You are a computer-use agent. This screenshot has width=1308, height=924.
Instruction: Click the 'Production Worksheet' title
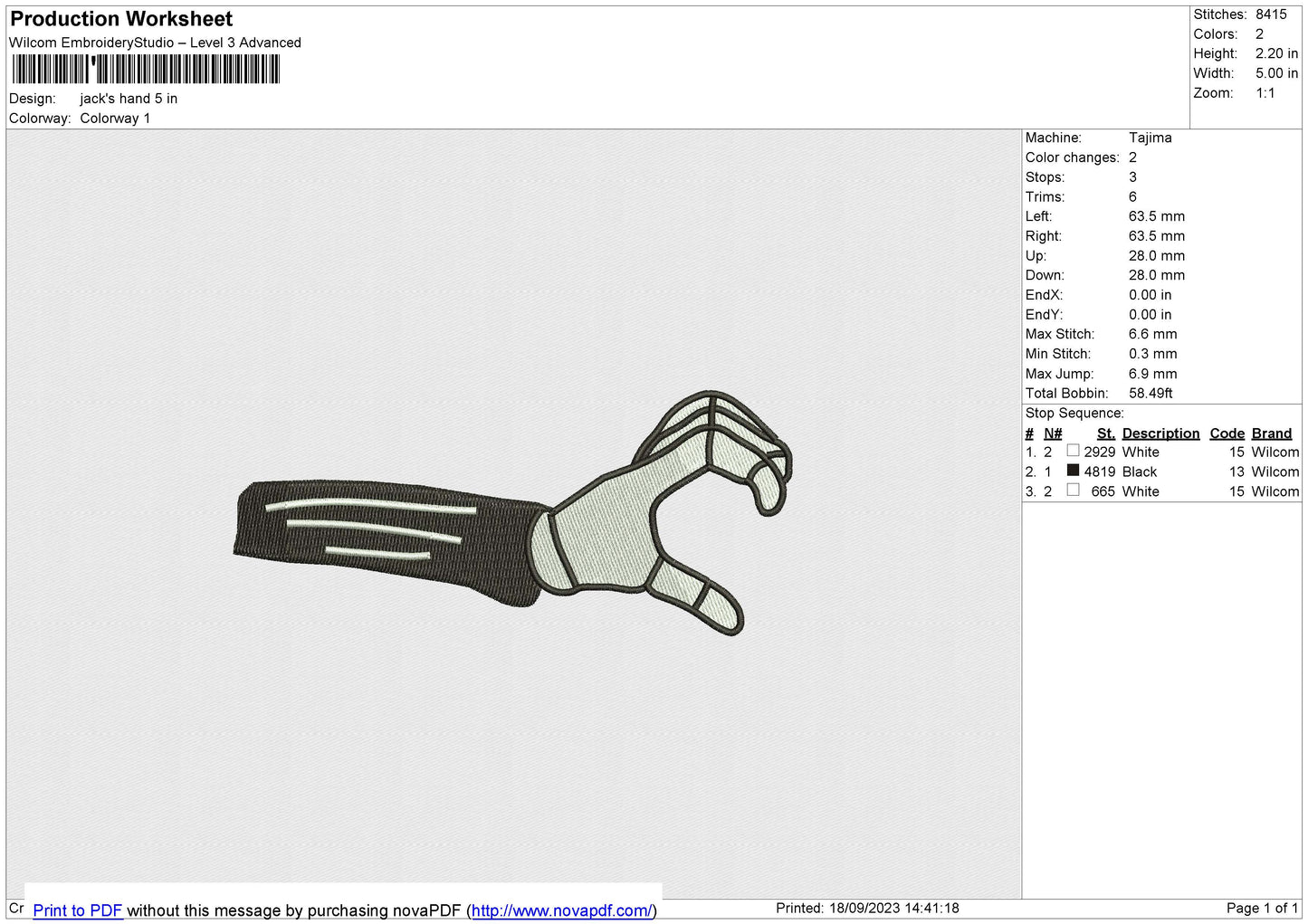tap(121, 19)
